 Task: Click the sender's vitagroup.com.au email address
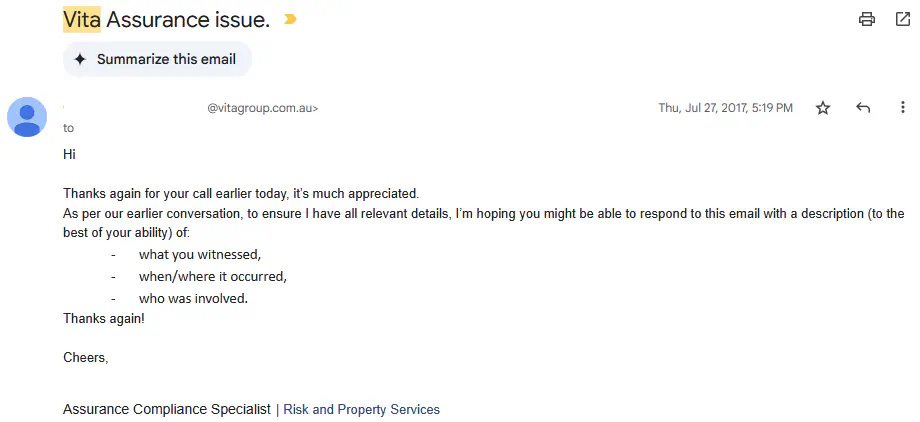tap(262, 108)
